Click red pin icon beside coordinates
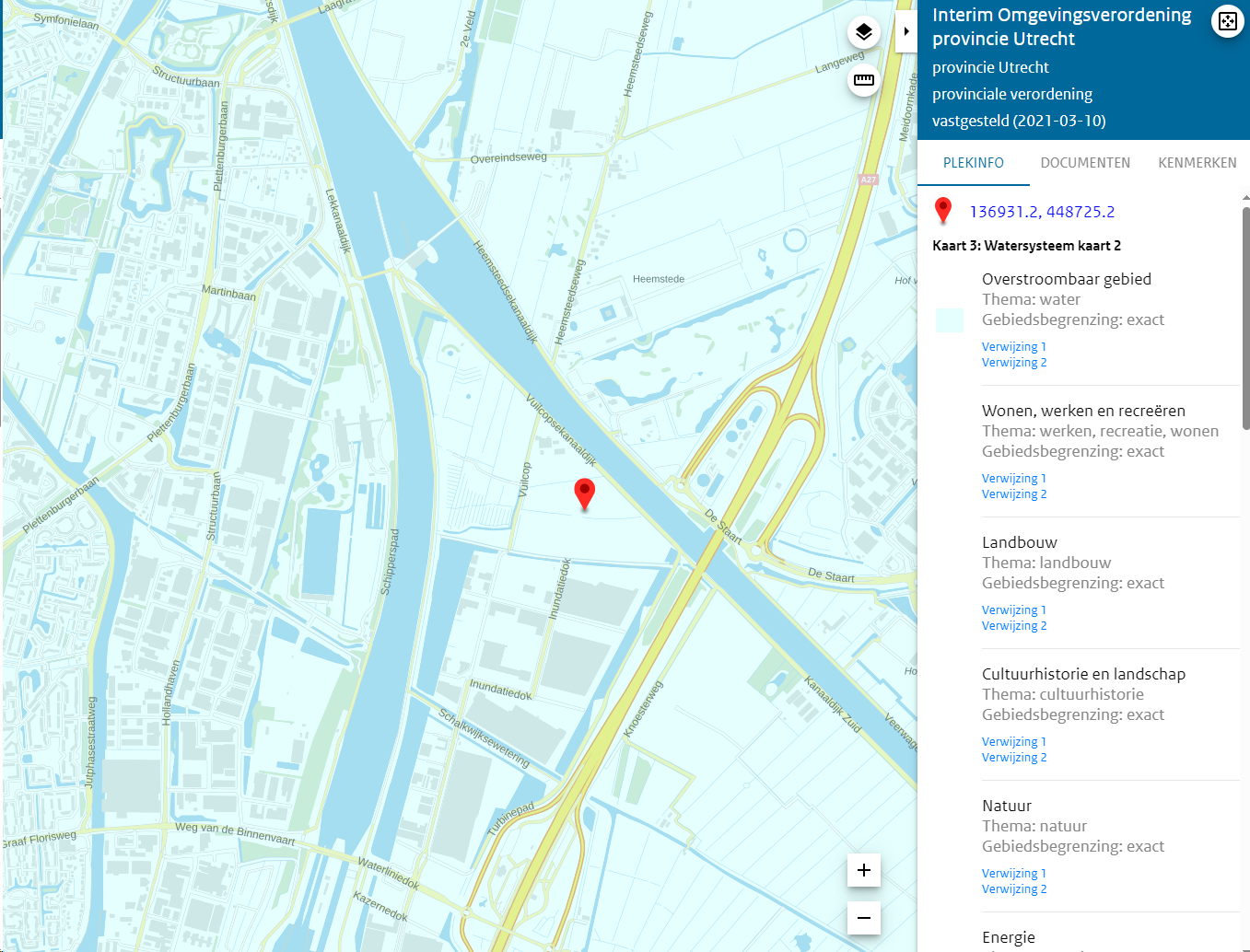 coord(942,211)
